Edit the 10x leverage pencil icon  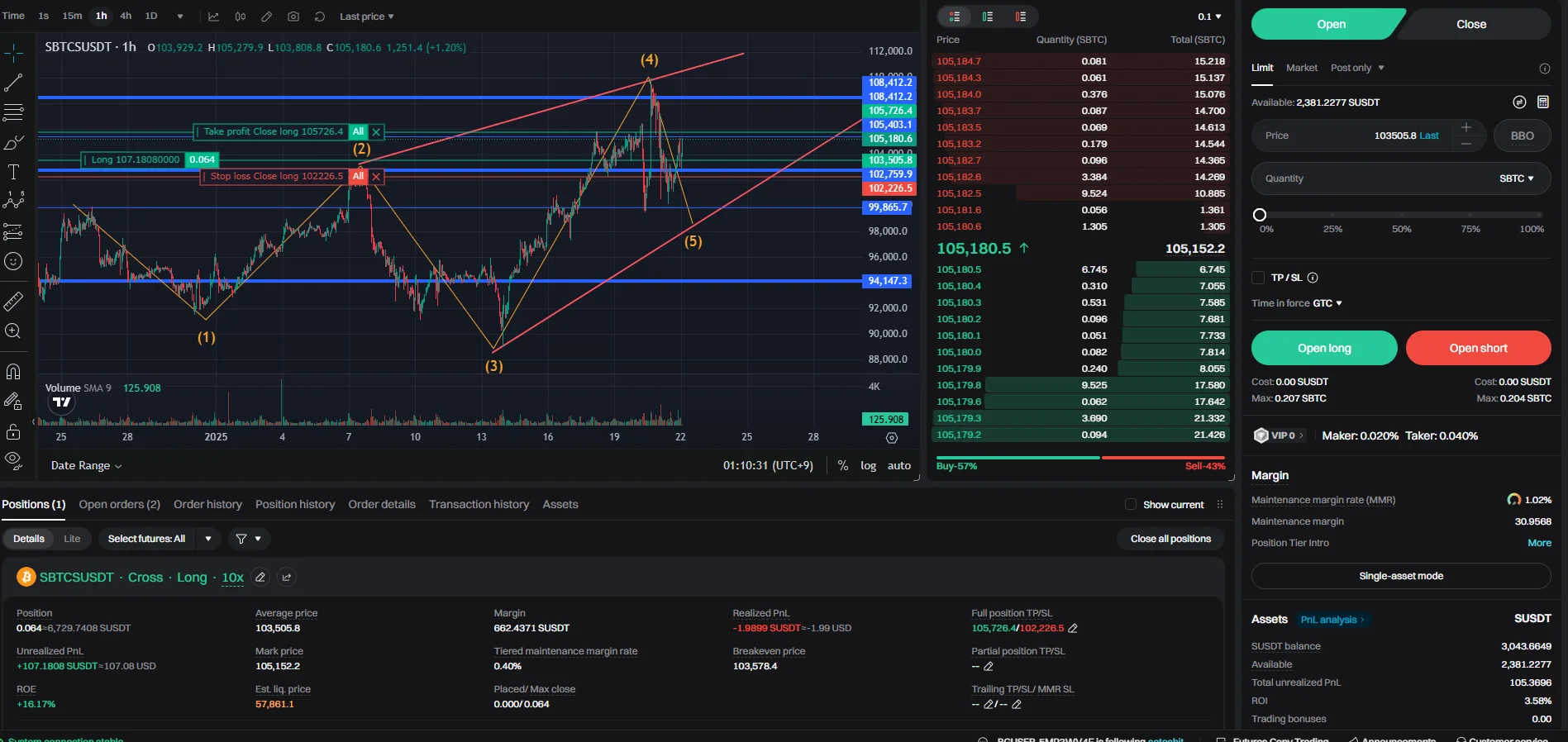click(260, 577)
